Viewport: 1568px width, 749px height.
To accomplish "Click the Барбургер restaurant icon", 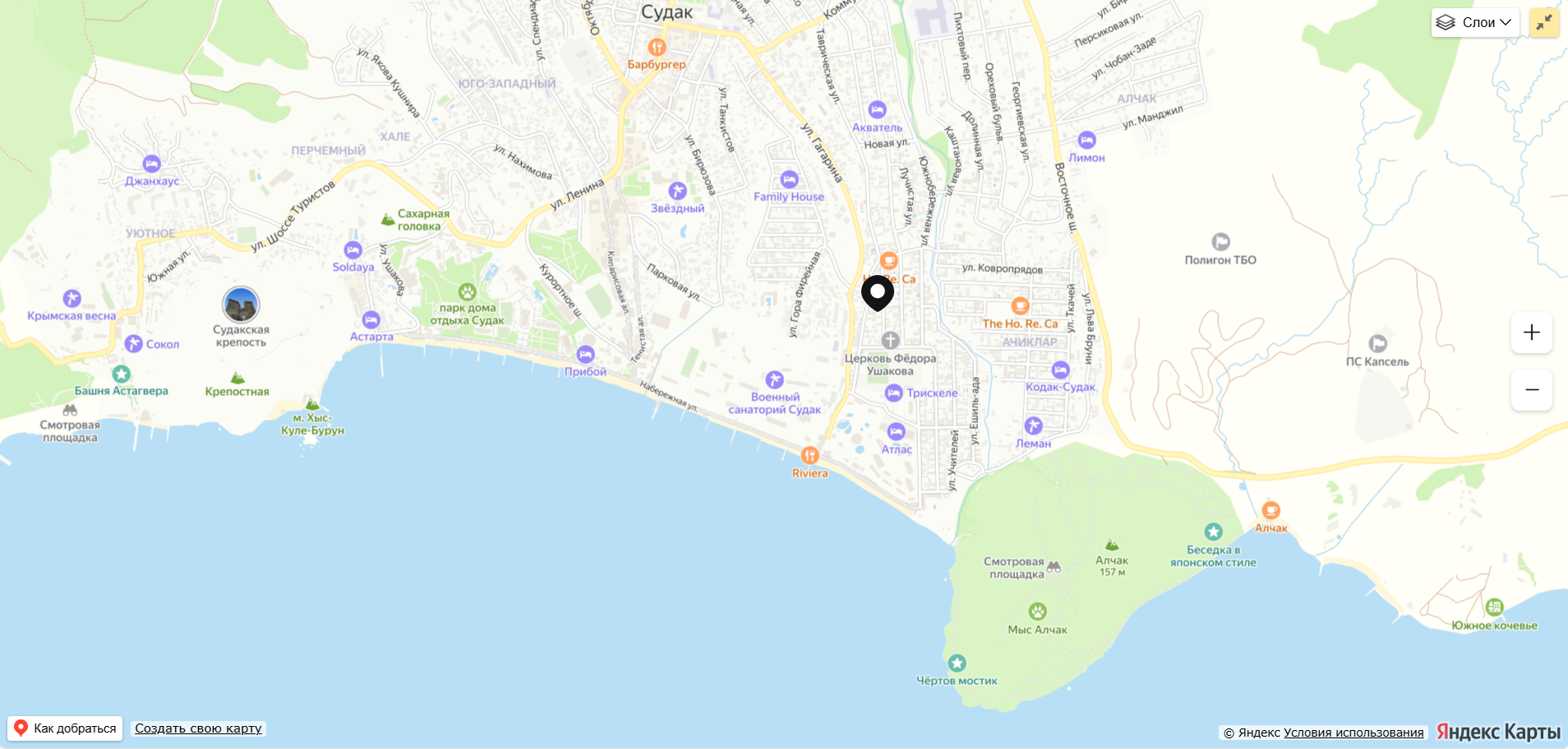I will [657, 47].
